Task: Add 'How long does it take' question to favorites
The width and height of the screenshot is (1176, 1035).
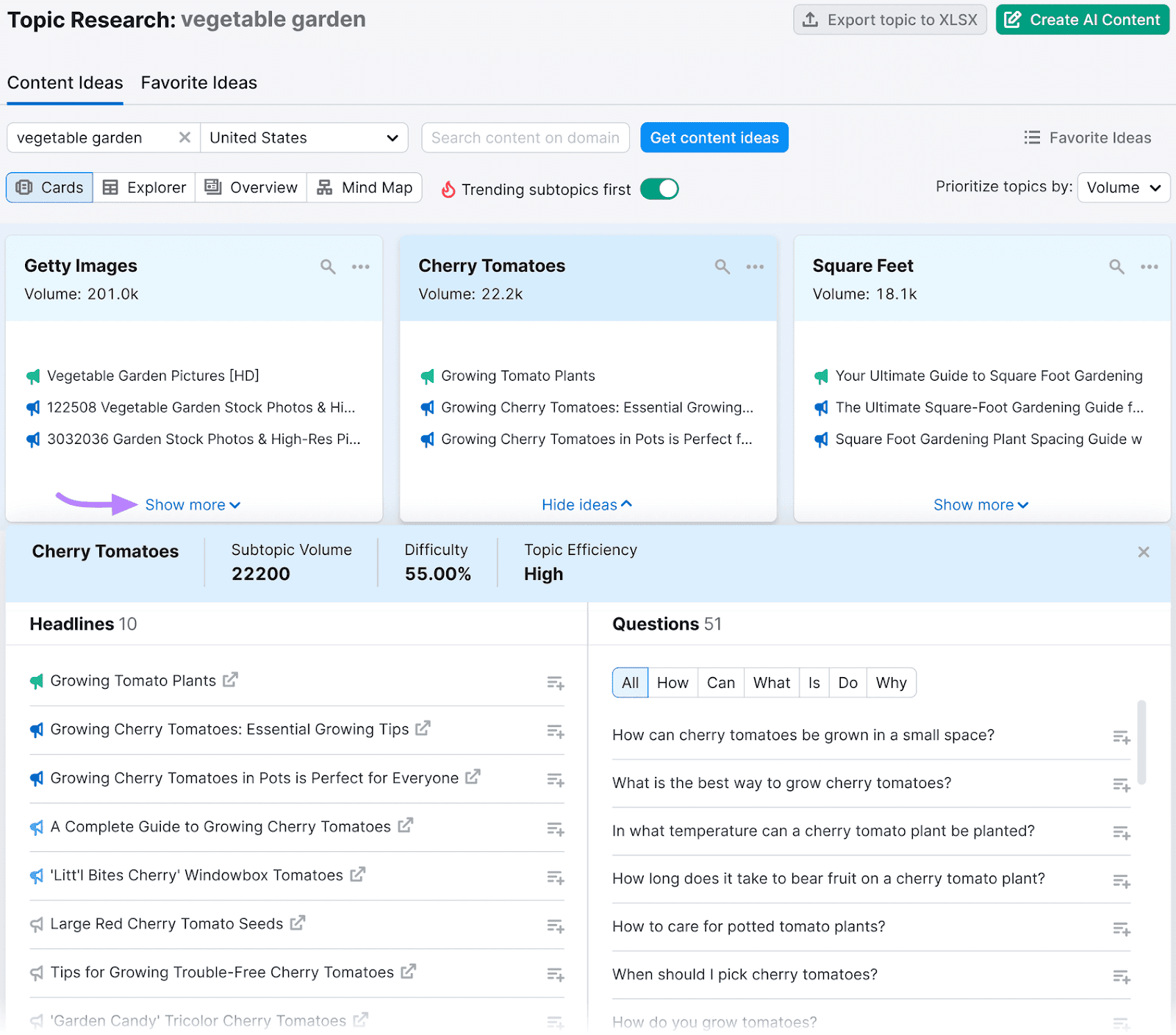Action: (x=1122, y=881)
